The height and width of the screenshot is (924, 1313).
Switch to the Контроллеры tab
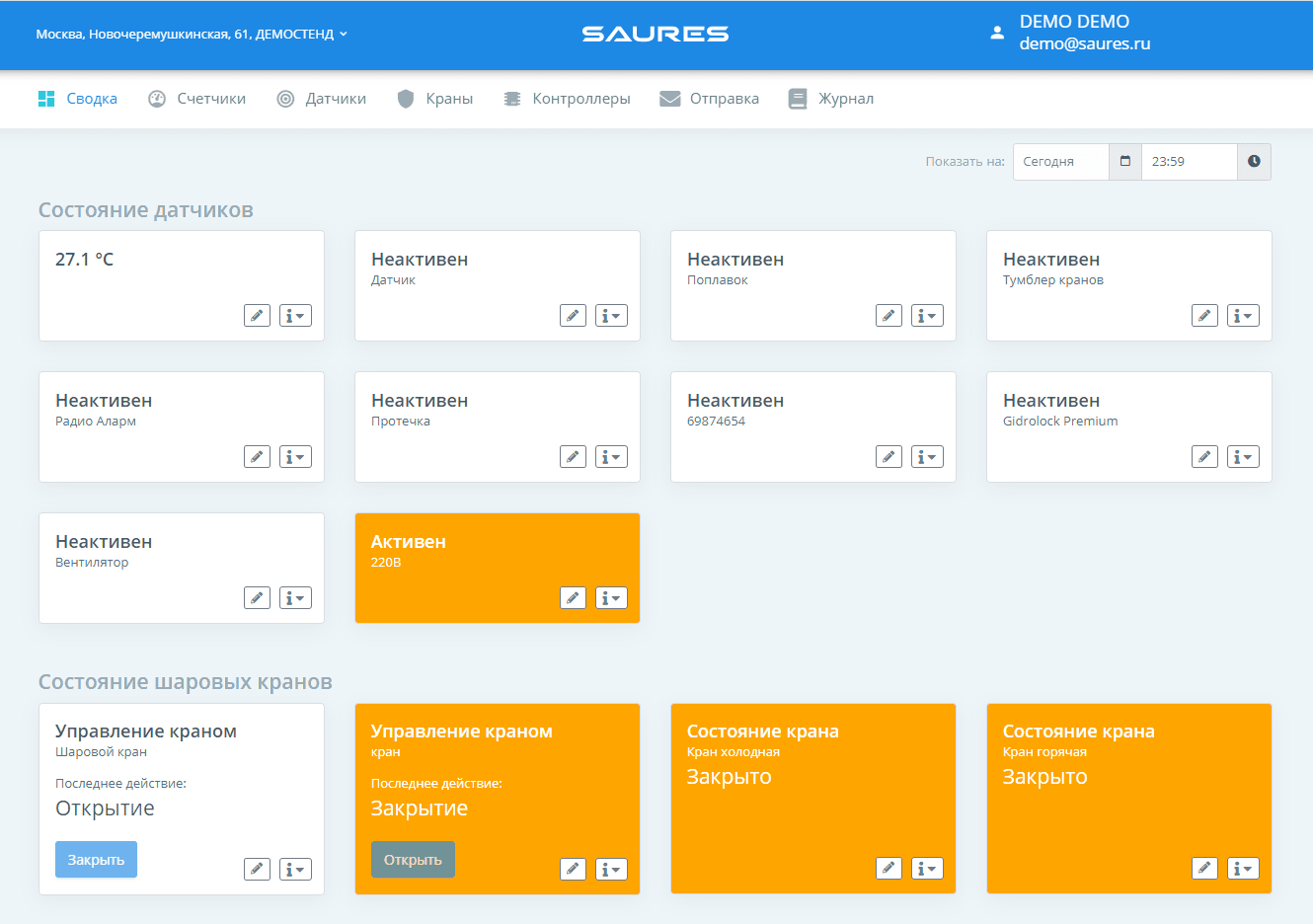[x=567, y=99]
